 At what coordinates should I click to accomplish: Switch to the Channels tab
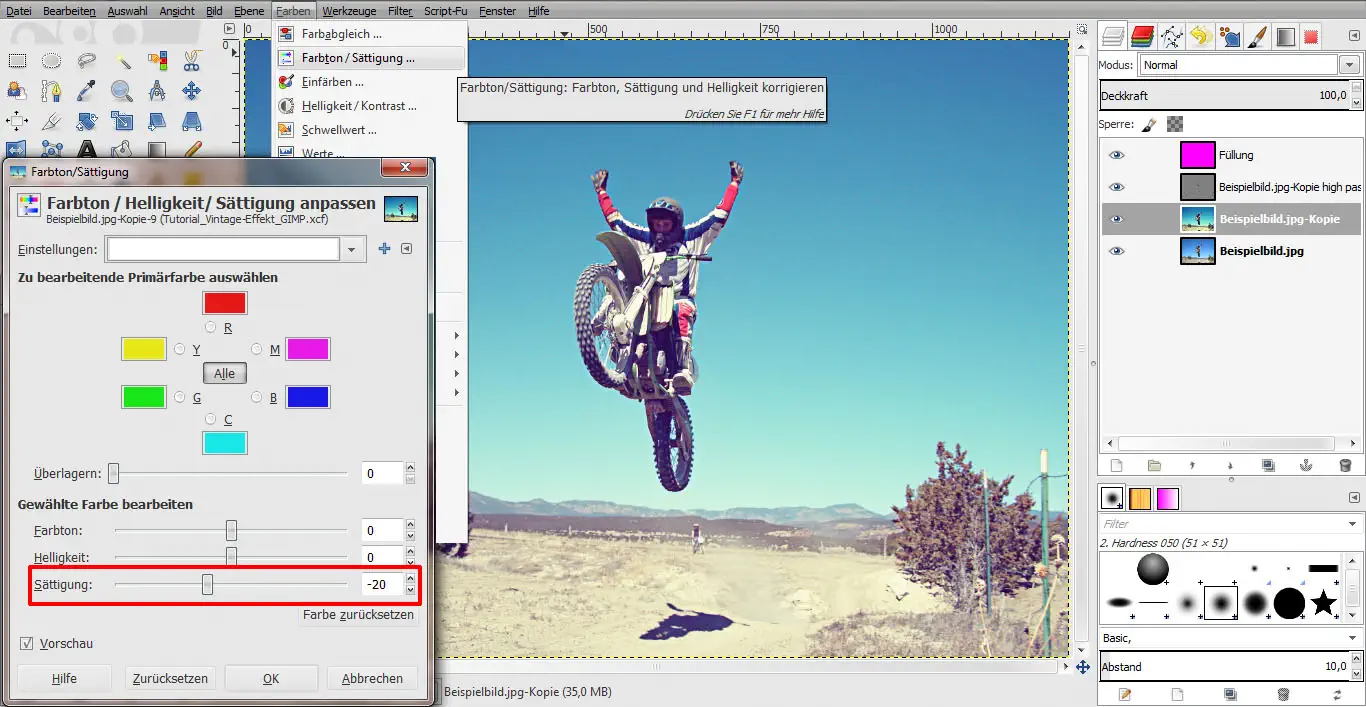(1144, 36)
